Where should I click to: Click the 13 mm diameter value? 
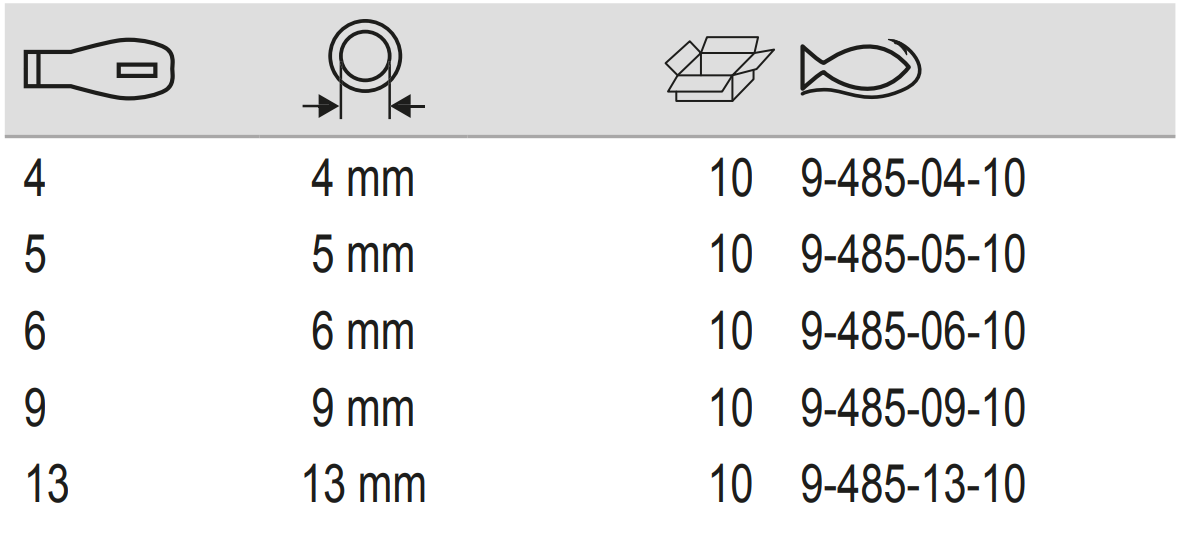(x=364, y=486)
